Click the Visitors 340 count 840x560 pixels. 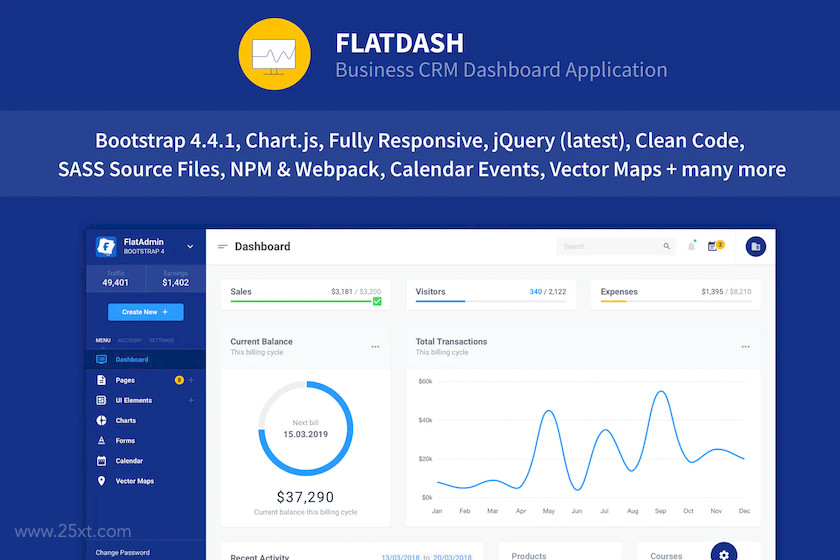pyautogui.click(x=535, y=292)
